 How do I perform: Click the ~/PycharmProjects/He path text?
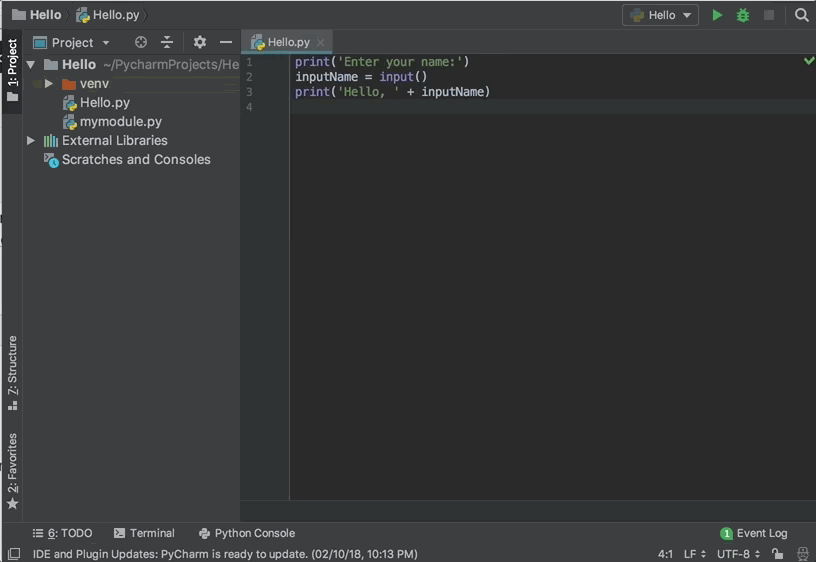coord(171,65)
